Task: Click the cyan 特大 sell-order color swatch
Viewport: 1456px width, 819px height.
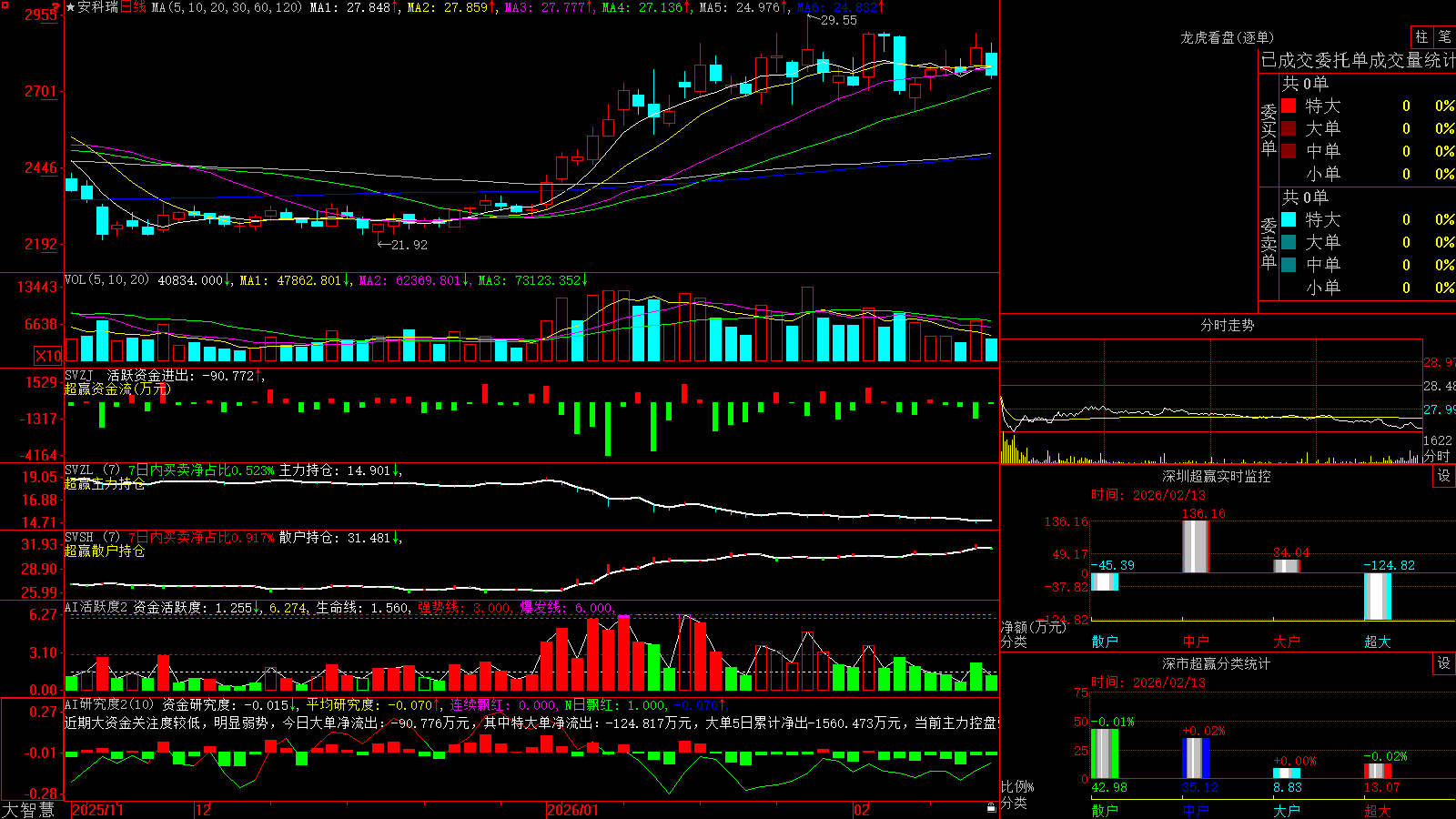Action: [1289, 219]
